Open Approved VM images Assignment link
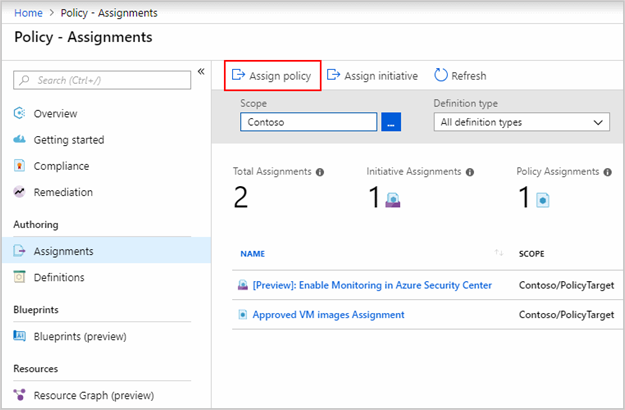625x410 pixels. click(x=328, y=315)
